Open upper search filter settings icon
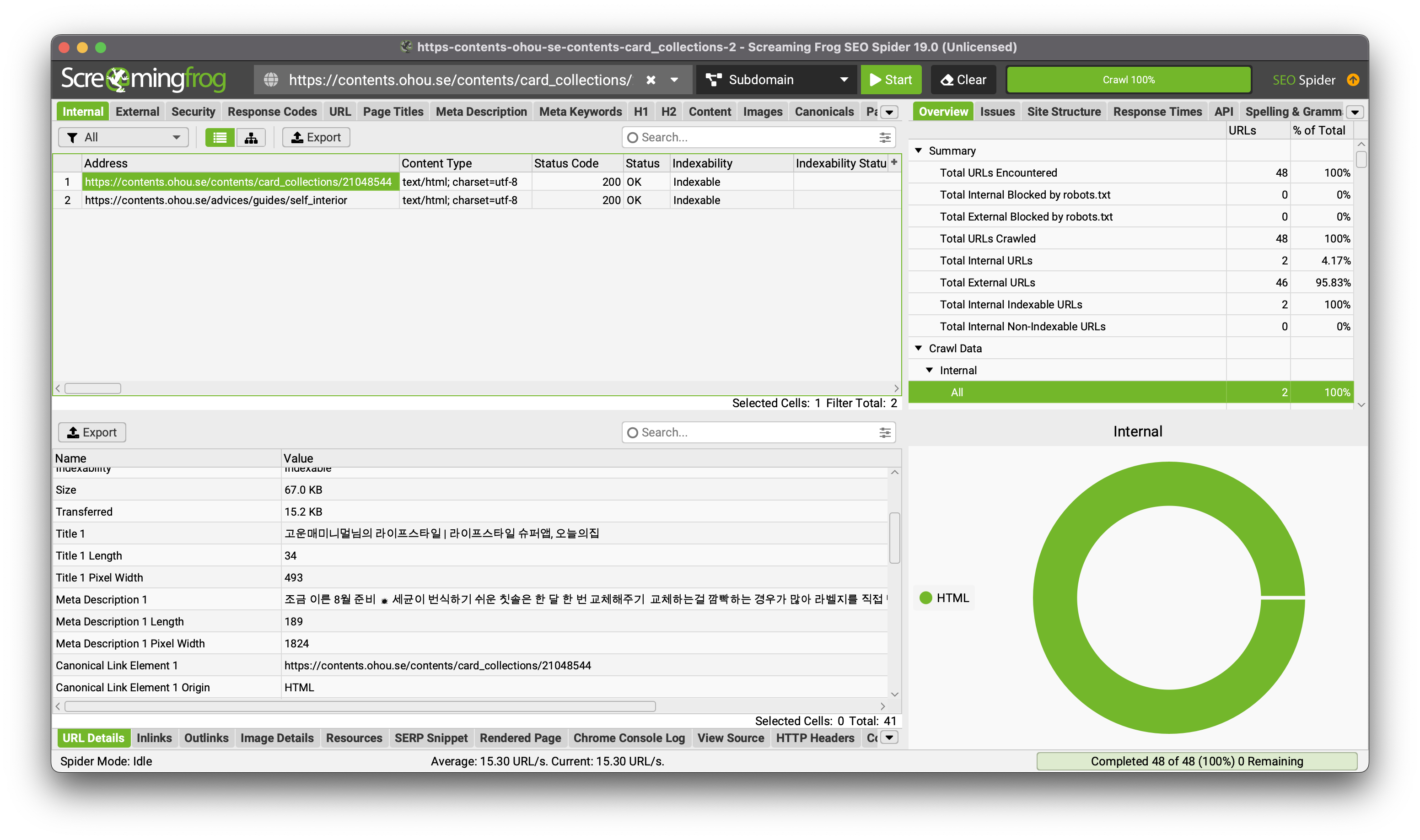Screen dimensions: 1420x840 pyautogui.click(x=885, y=138)
